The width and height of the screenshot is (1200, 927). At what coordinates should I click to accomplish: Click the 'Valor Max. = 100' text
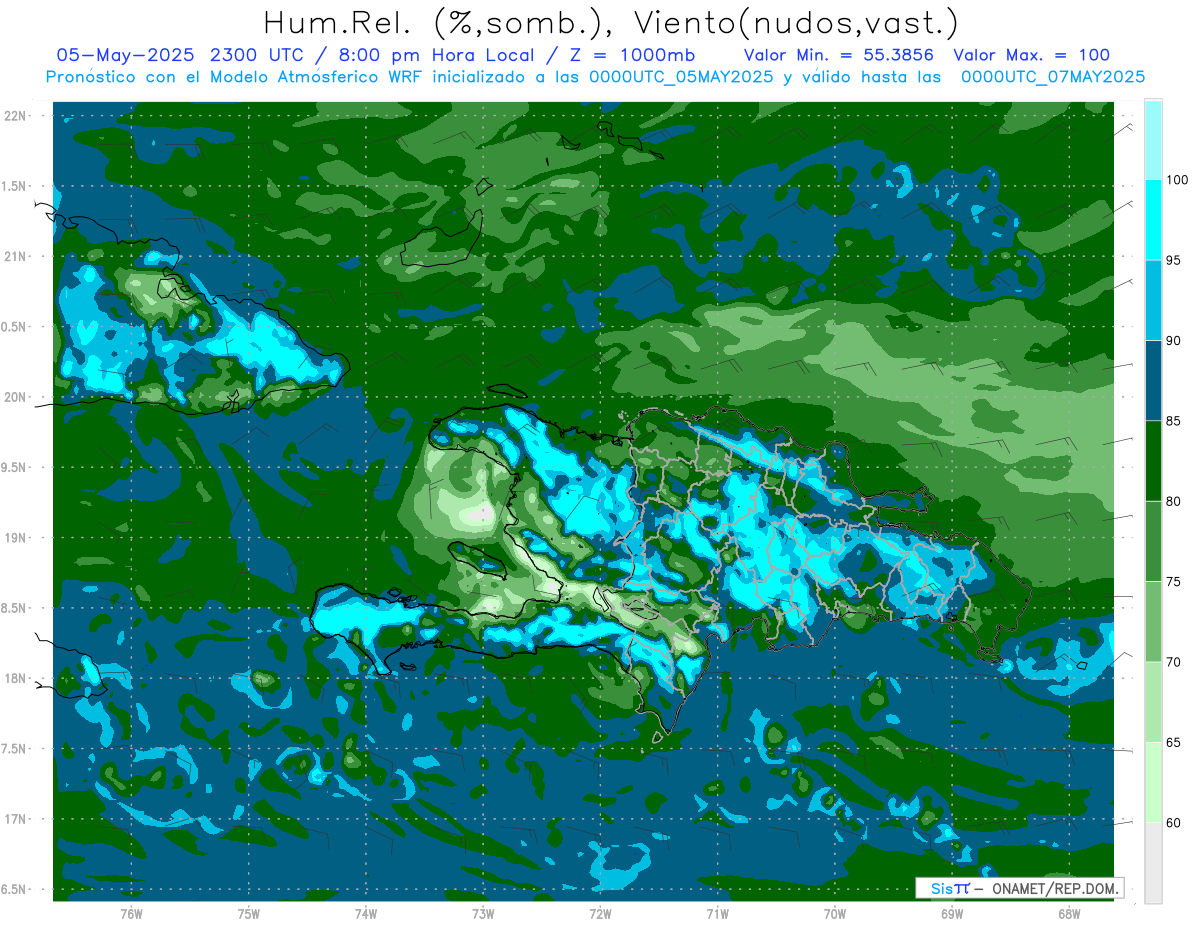pos(1031,56)
